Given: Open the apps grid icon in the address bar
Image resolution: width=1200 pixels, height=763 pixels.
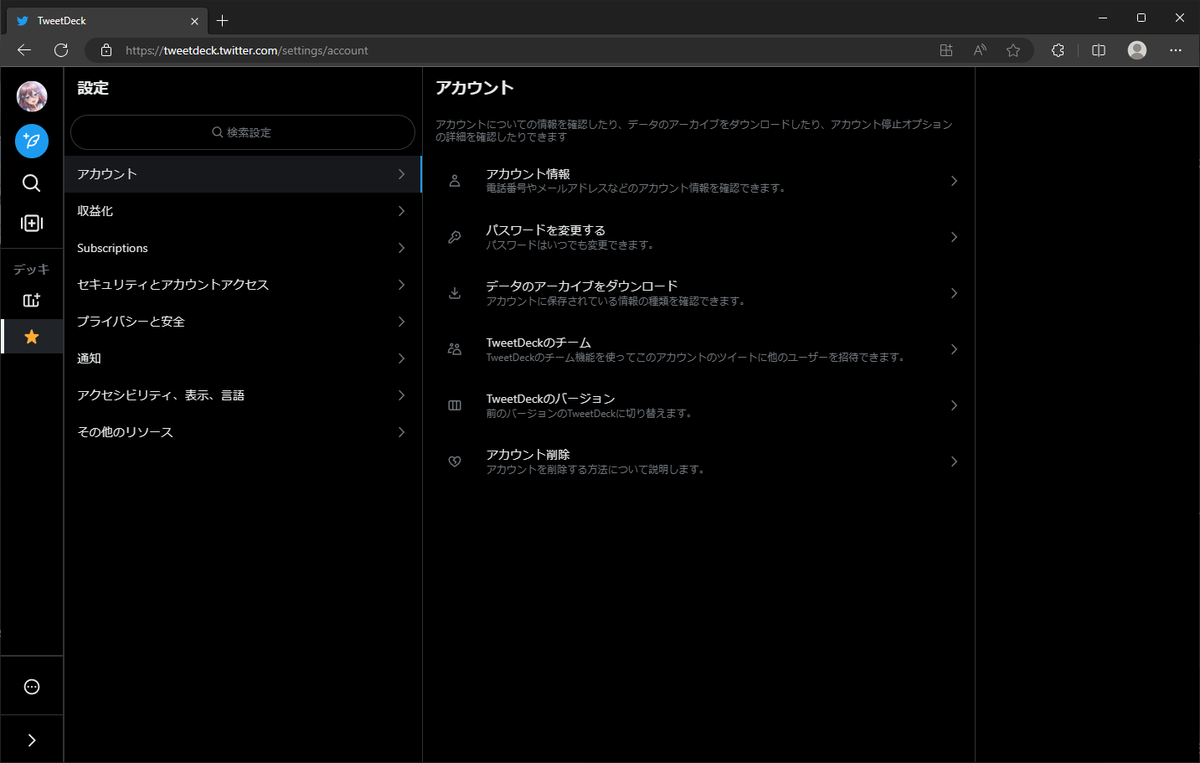Looking at the screenshot, I should coord(946,50).
